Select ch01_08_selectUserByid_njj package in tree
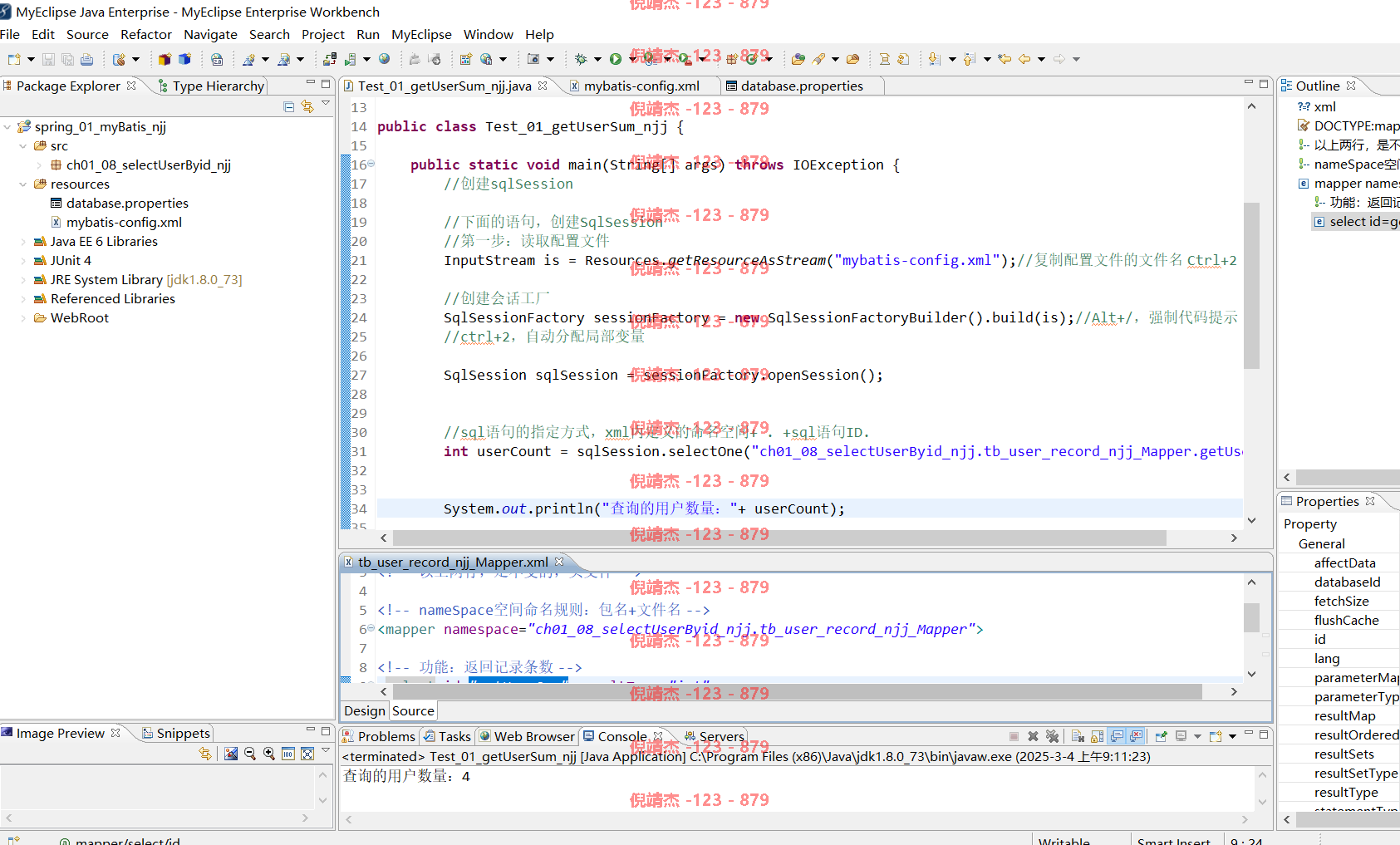The width and height of the screenshot is (1400, 845). 148,165
